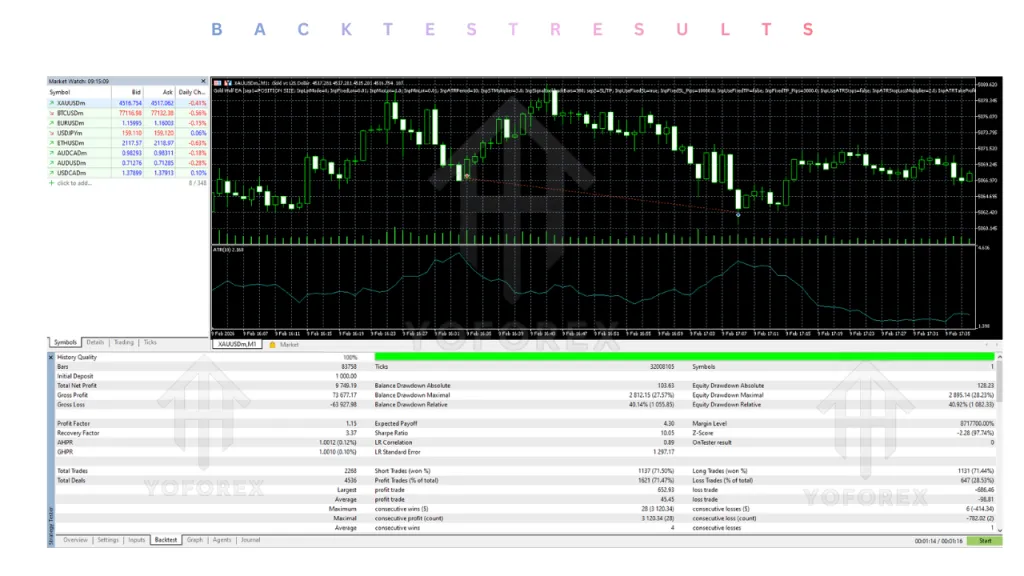Click the 'click to add...' symbol field

74,183
